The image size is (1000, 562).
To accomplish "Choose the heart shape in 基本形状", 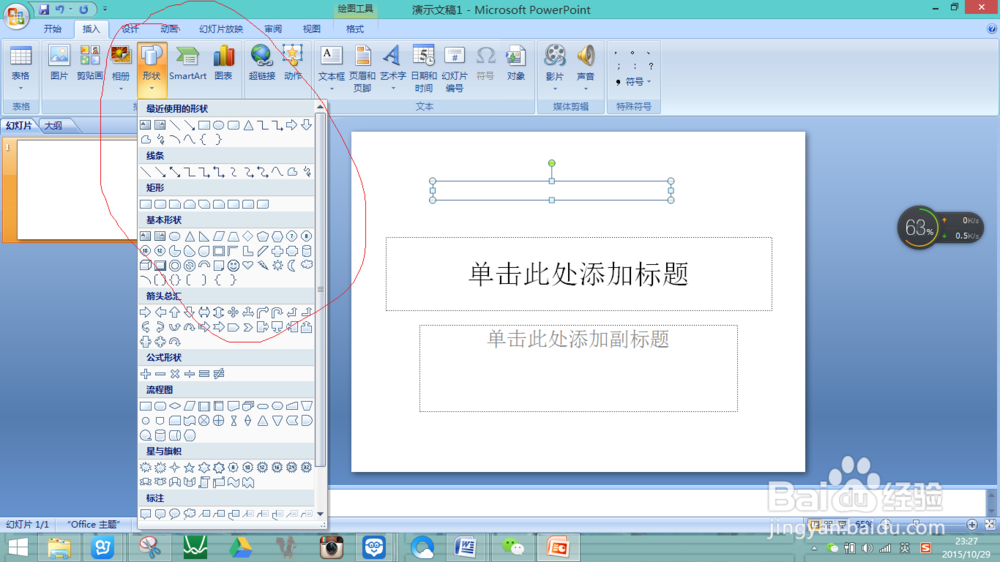I will 248,265.
